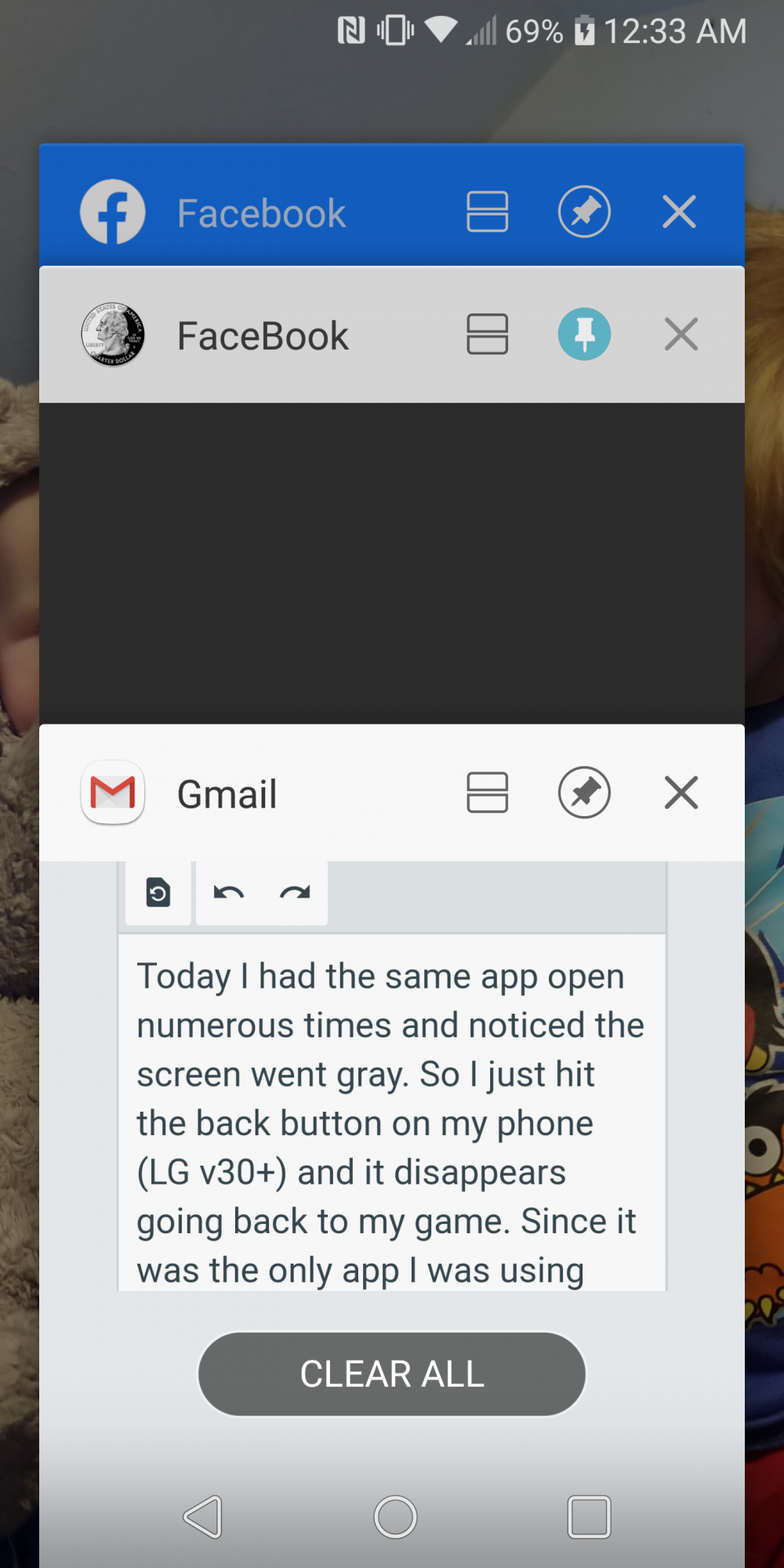Open the FaceBook card dark preview
The image size is (784, 1568).
392,563
